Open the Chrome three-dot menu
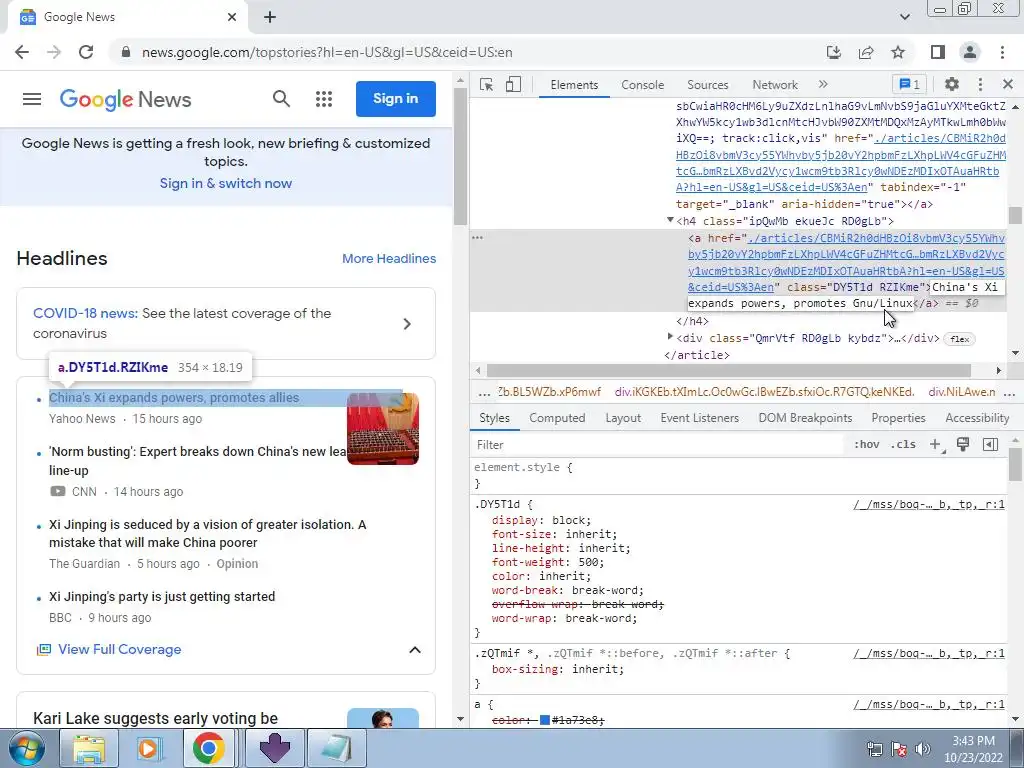 click(x=1002, y=52)
